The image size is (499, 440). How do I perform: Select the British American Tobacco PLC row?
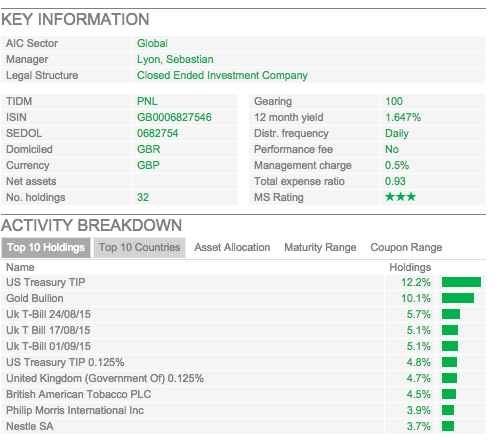pyautogui.click(x=243, y=394)
